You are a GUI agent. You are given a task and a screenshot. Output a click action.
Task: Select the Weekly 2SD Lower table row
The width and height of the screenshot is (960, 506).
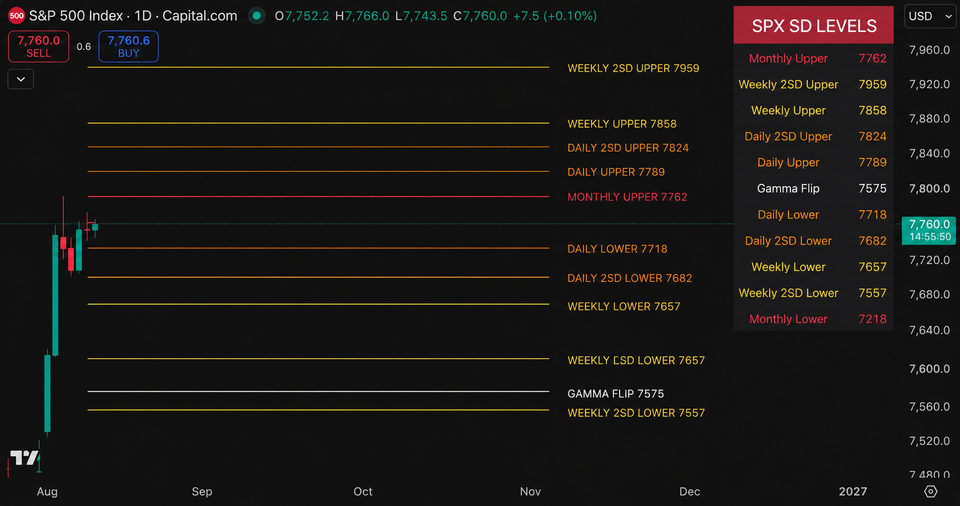point(814,293)
